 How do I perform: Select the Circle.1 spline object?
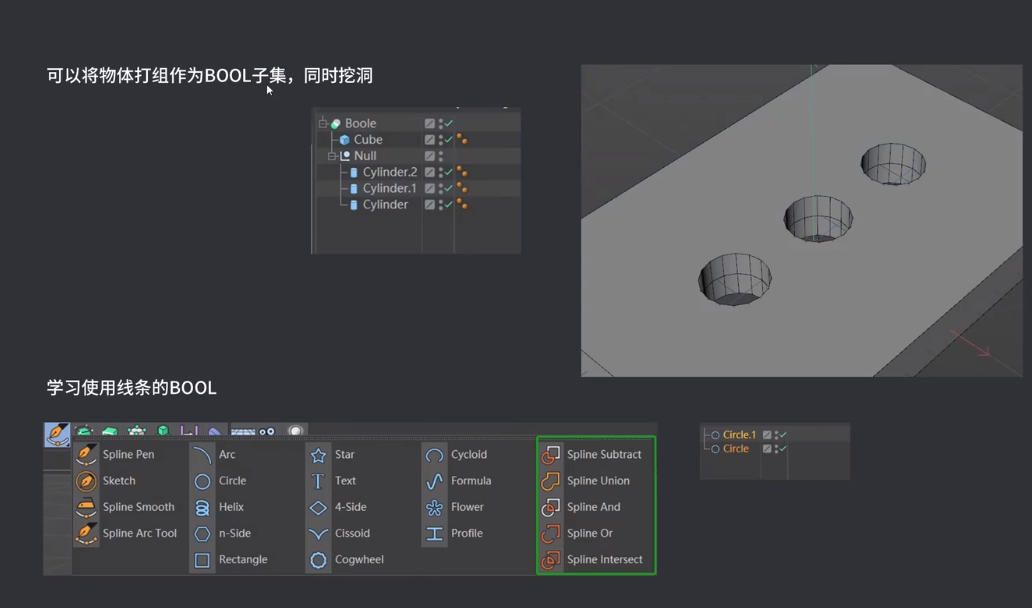739,435
